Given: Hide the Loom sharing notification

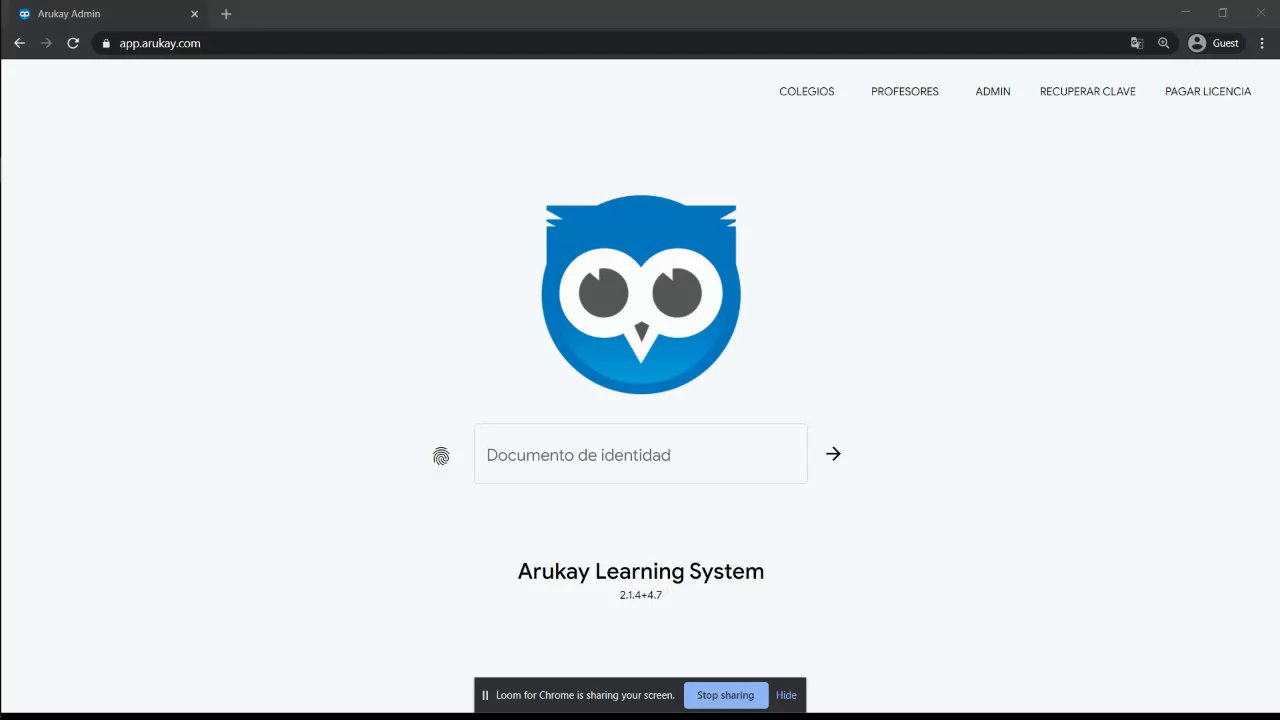Looking at the screenshot, I should (786, 695).
